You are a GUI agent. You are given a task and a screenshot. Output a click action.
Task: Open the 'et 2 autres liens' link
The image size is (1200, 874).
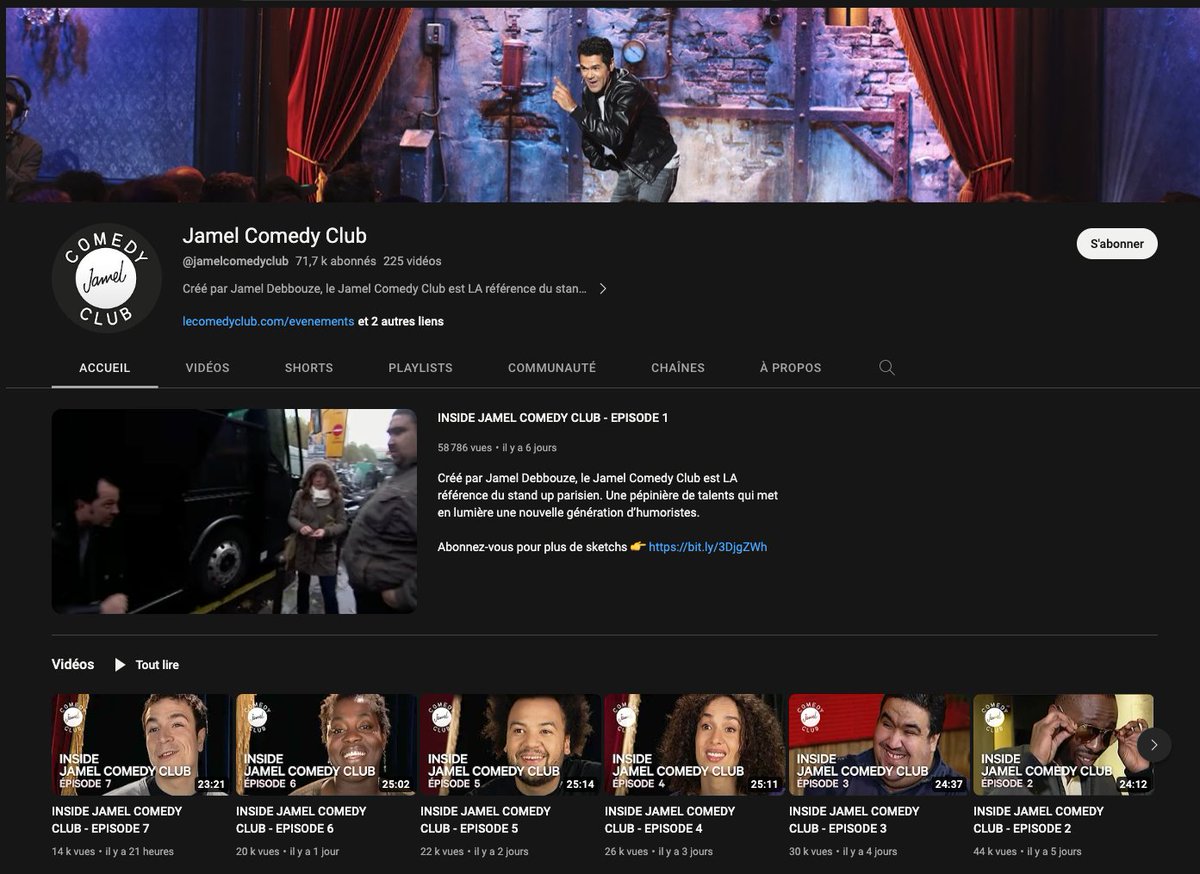[x=401, y=322]
